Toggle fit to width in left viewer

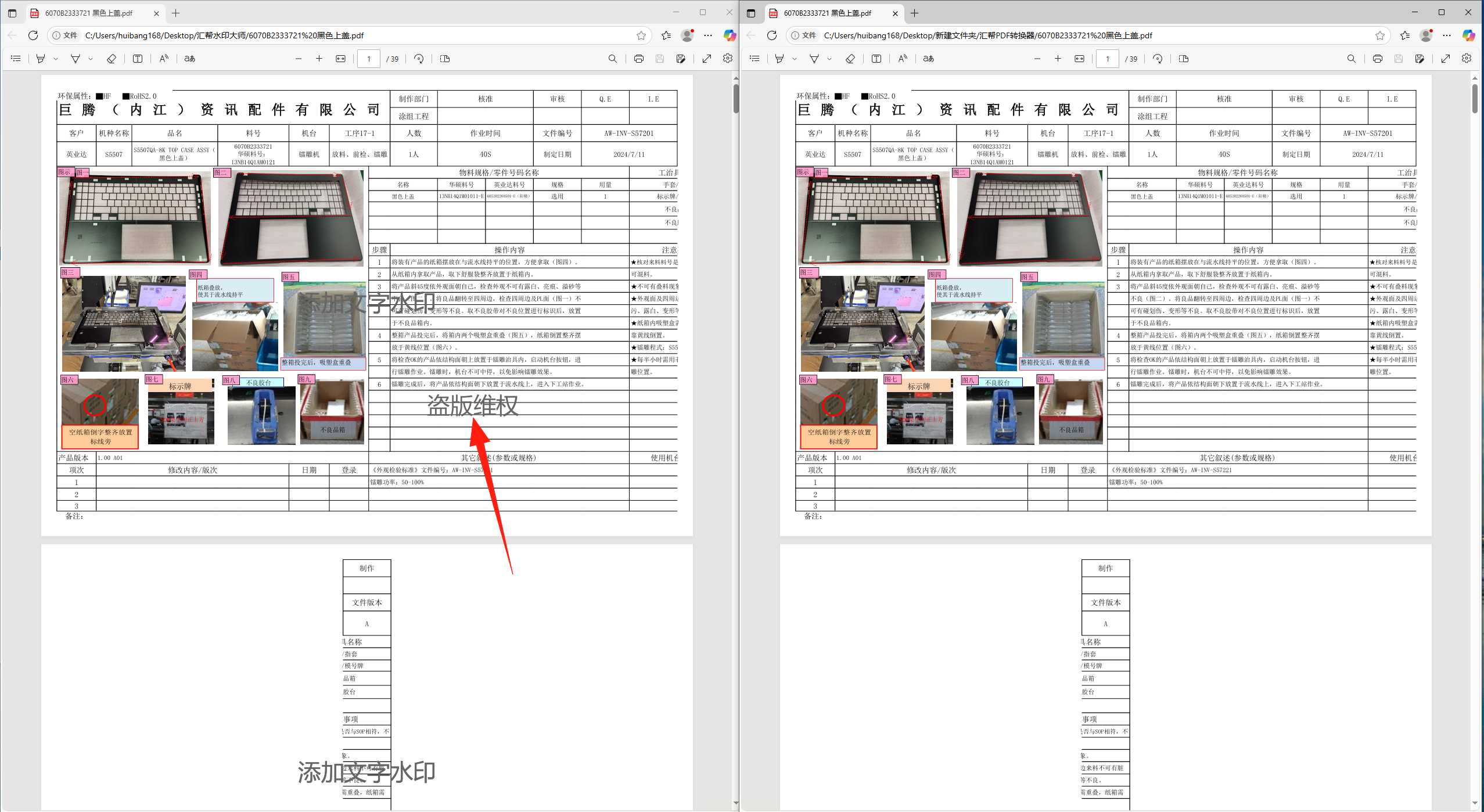coord(341,59)
